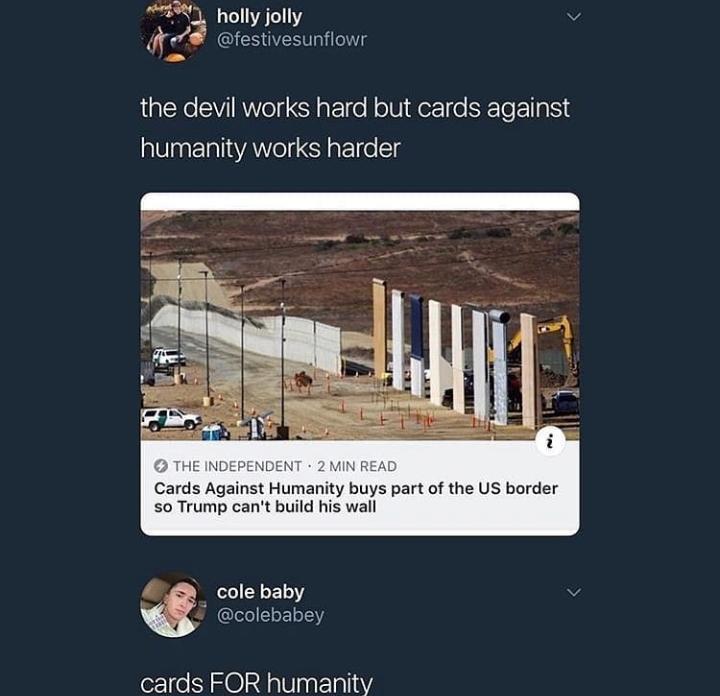
Task: Visit the @colebabey handle
Action: (x=270, y=615)
